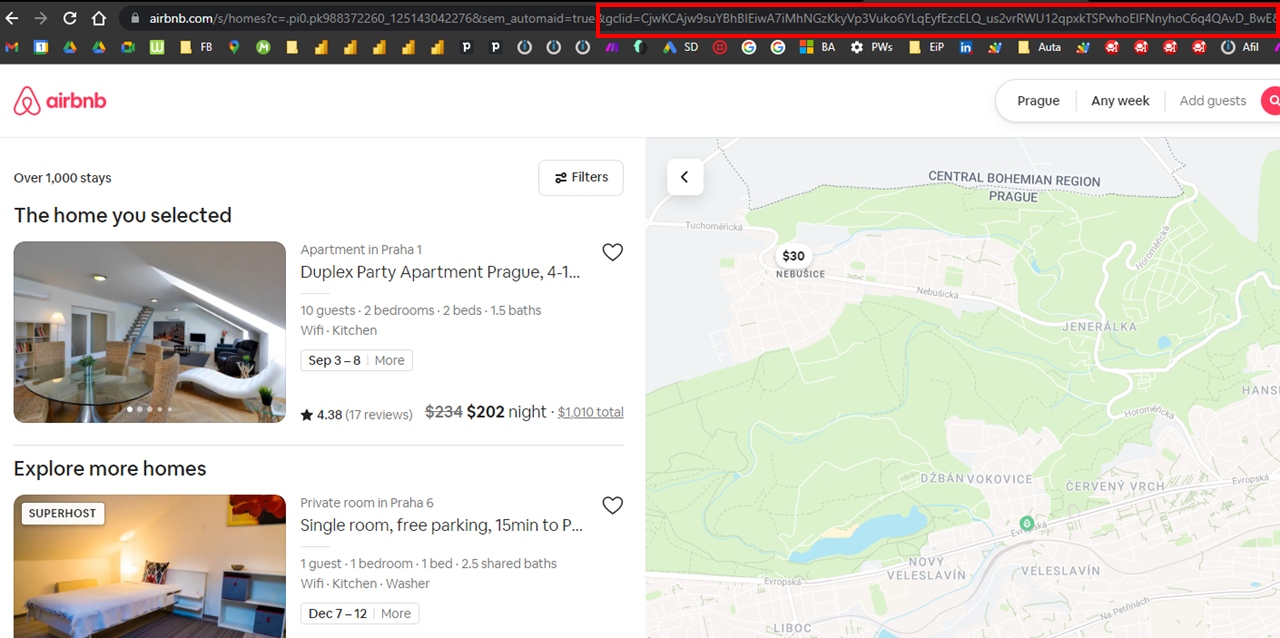Viewport: 1280px width, 638px height.
Task: Open the Filters panel
Action: tap(581, 177)
